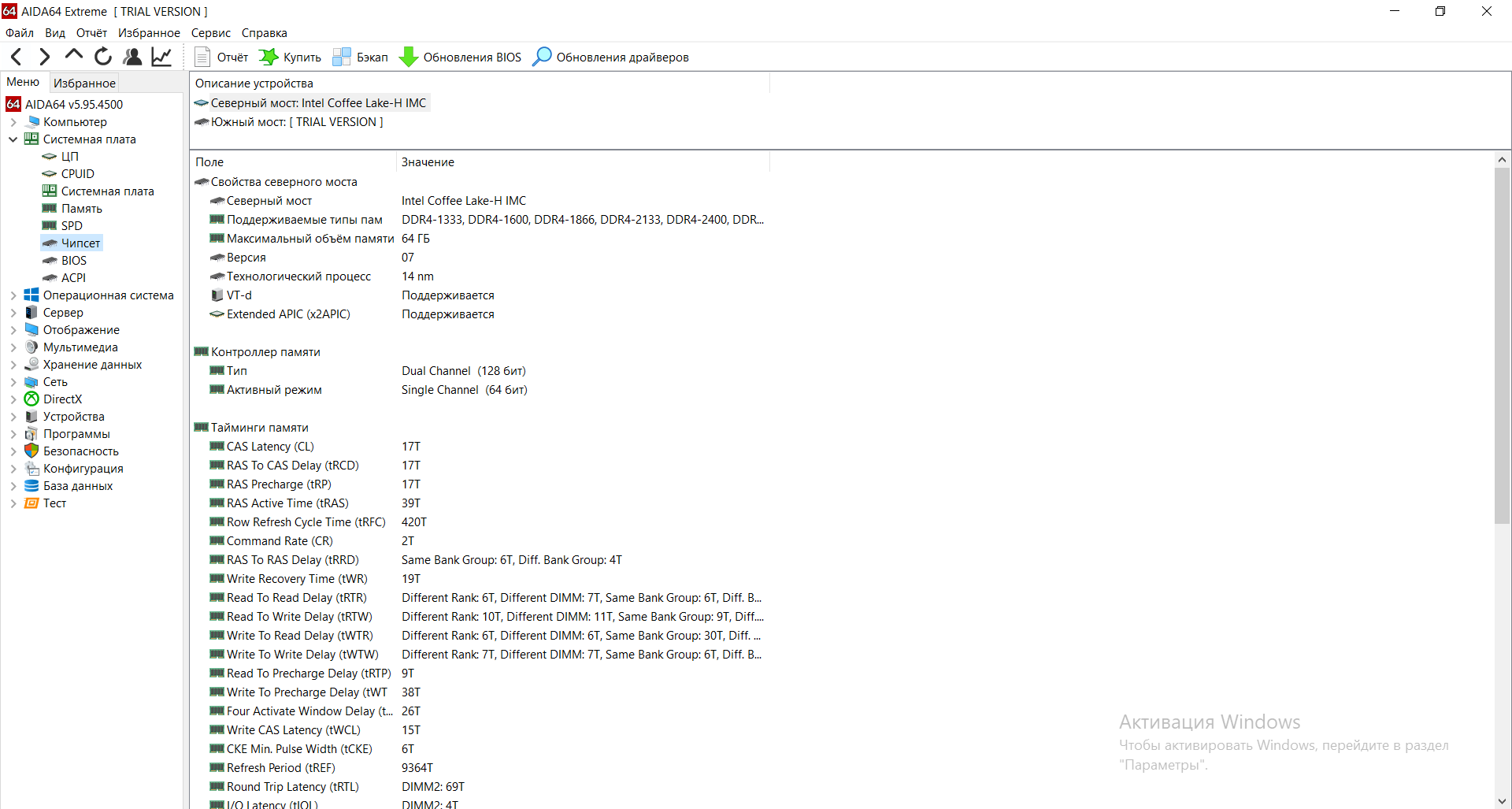This screenshot has width=1512, height=809.
Task: Navigate up one level with the up arrow icon
Action: point(74,55)
